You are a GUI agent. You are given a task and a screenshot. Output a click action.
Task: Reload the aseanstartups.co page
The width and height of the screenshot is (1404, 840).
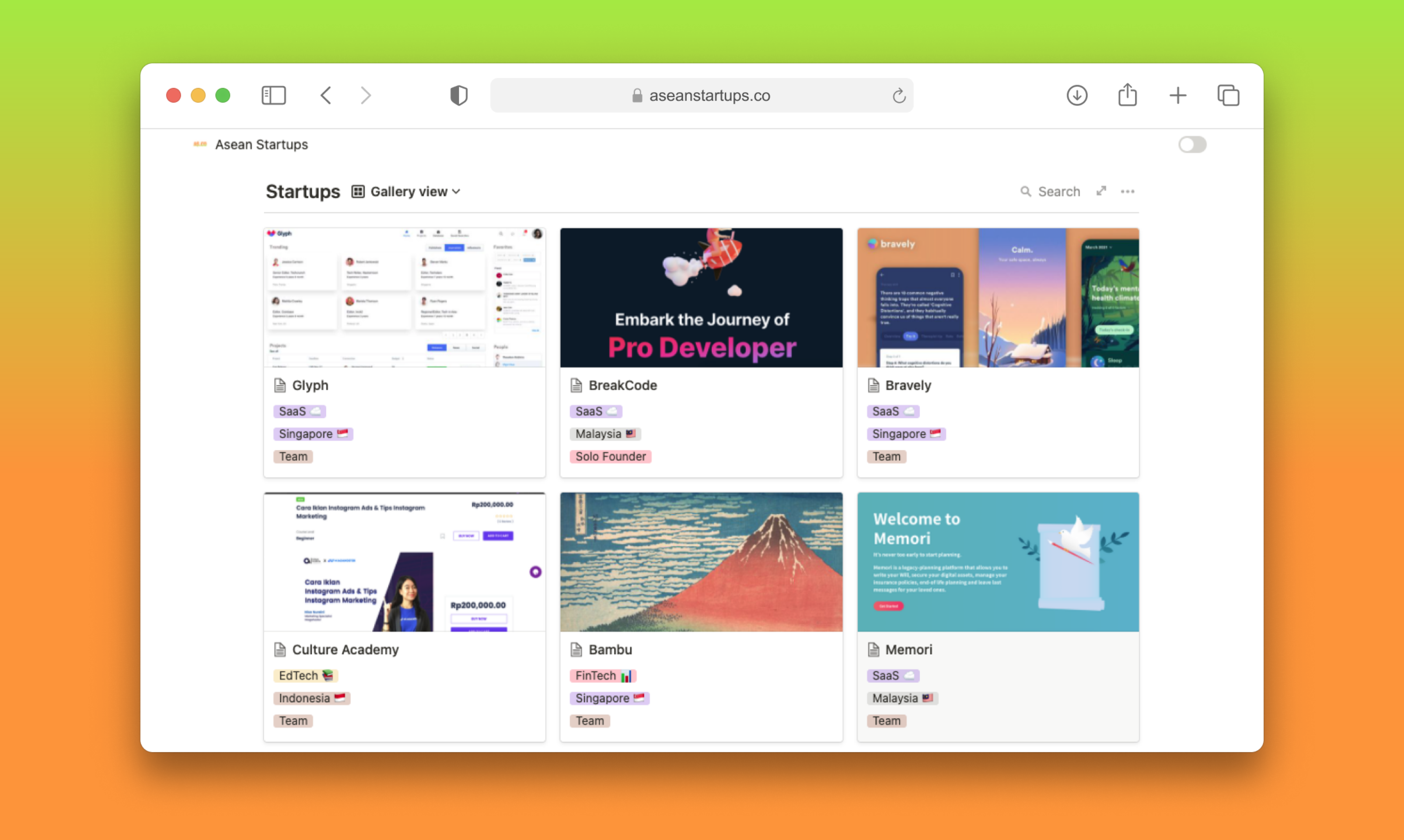[x=898, y=96]
